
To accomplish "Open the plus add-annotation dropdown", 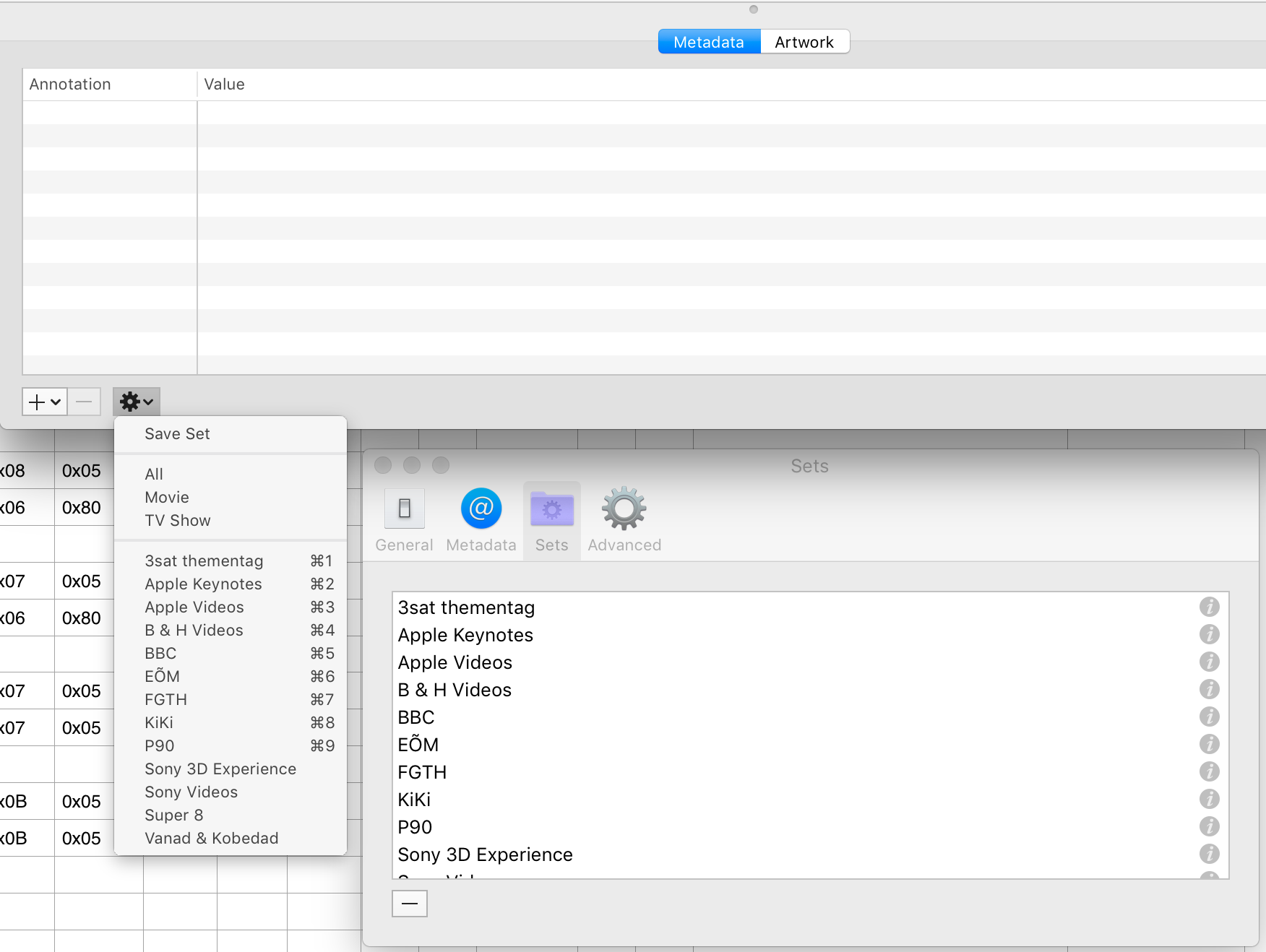I will tap(45, 402).
